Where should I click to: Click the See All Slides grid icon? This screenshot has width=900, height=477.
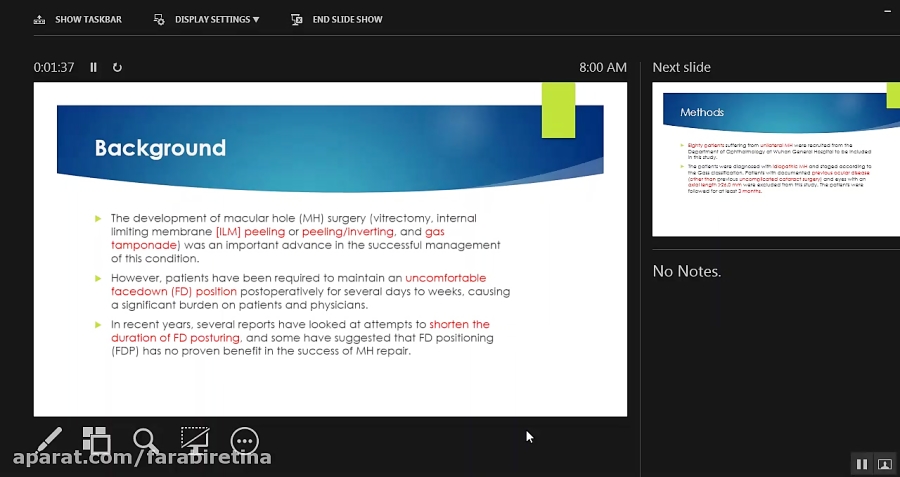pyautogui.click(x=96, y=440)
